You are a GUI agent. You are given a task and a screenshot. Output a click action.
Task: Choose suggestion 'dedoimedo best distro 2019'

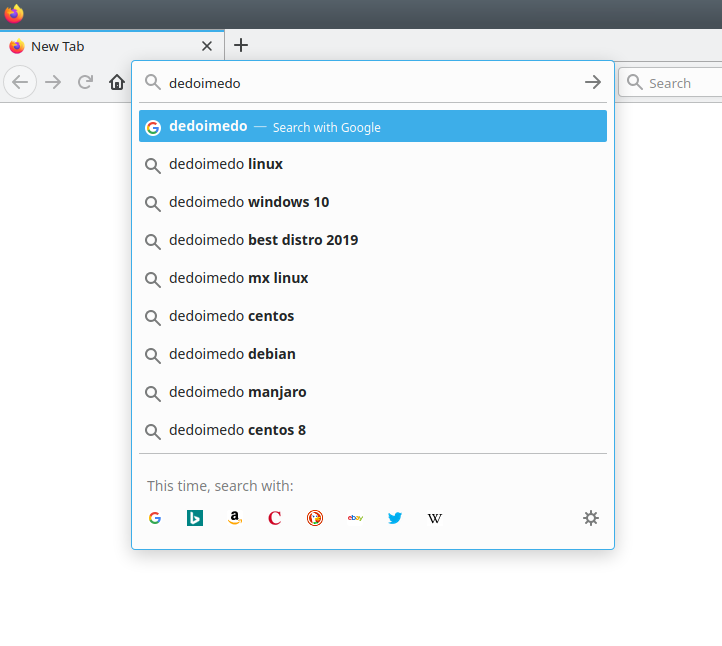[x=373, y=240]
